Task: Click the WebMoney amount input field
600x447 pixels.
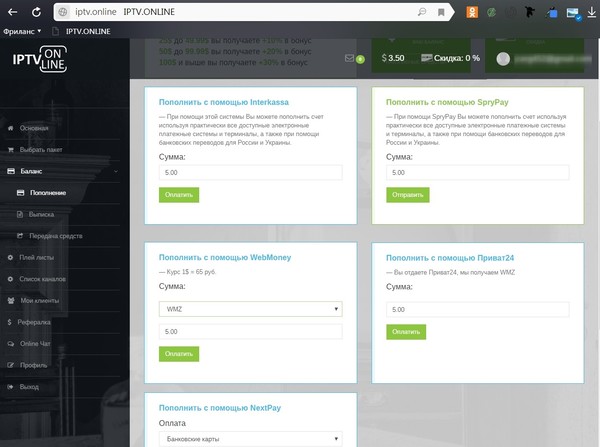Action: (251, 332)
